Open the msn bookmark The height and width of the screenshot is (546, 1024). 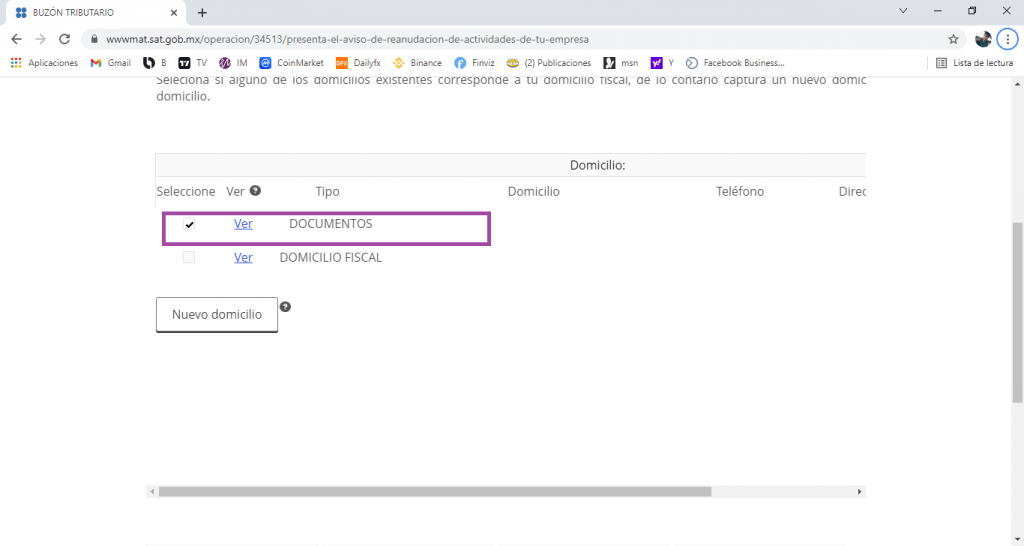621,63
